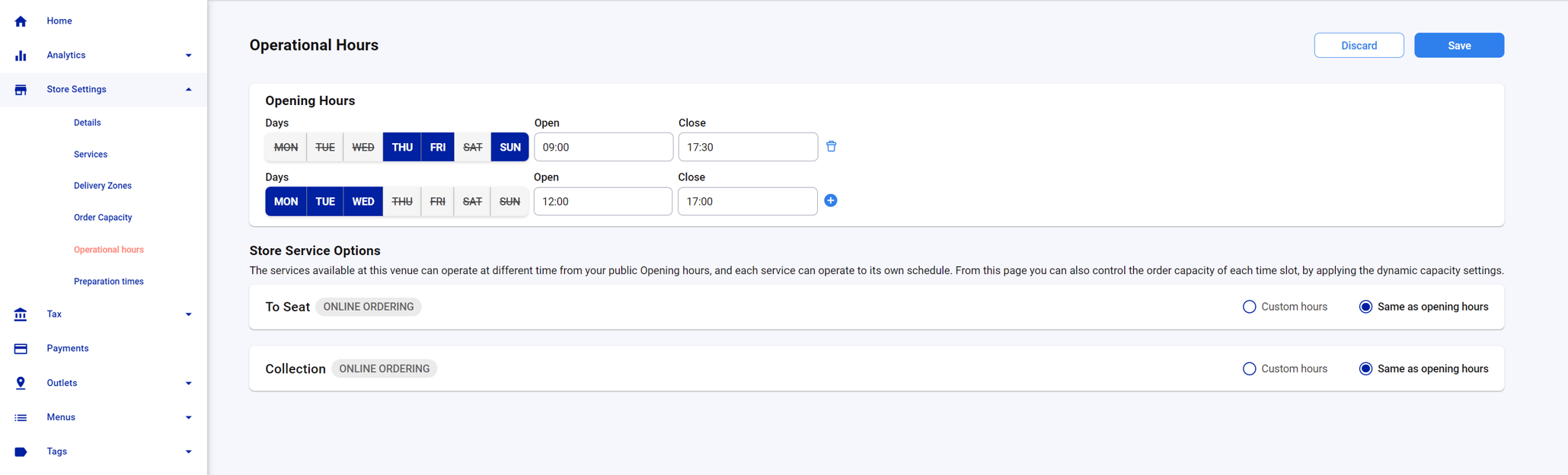This screenshot has width=1568, height=475.
Task: Open the Delivery Zones submenu item
Action: [103, 186]
